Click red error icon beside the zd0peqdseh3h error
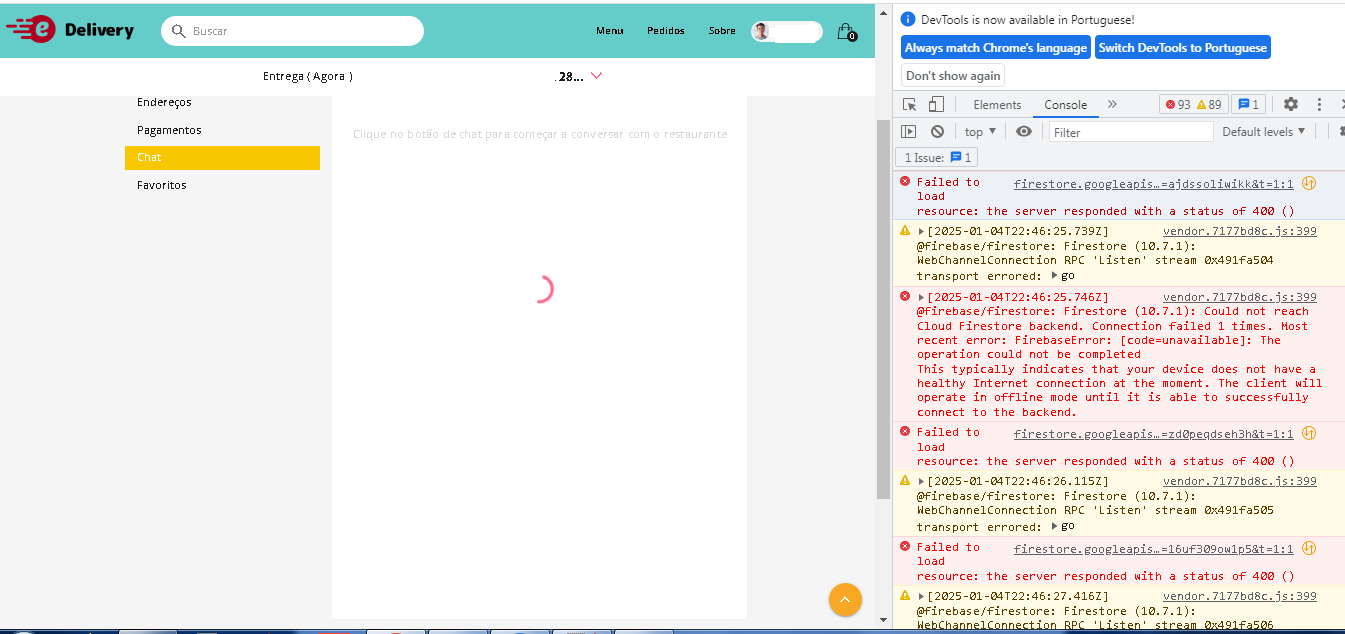1345x634 pixels. (x=905, y=431)
